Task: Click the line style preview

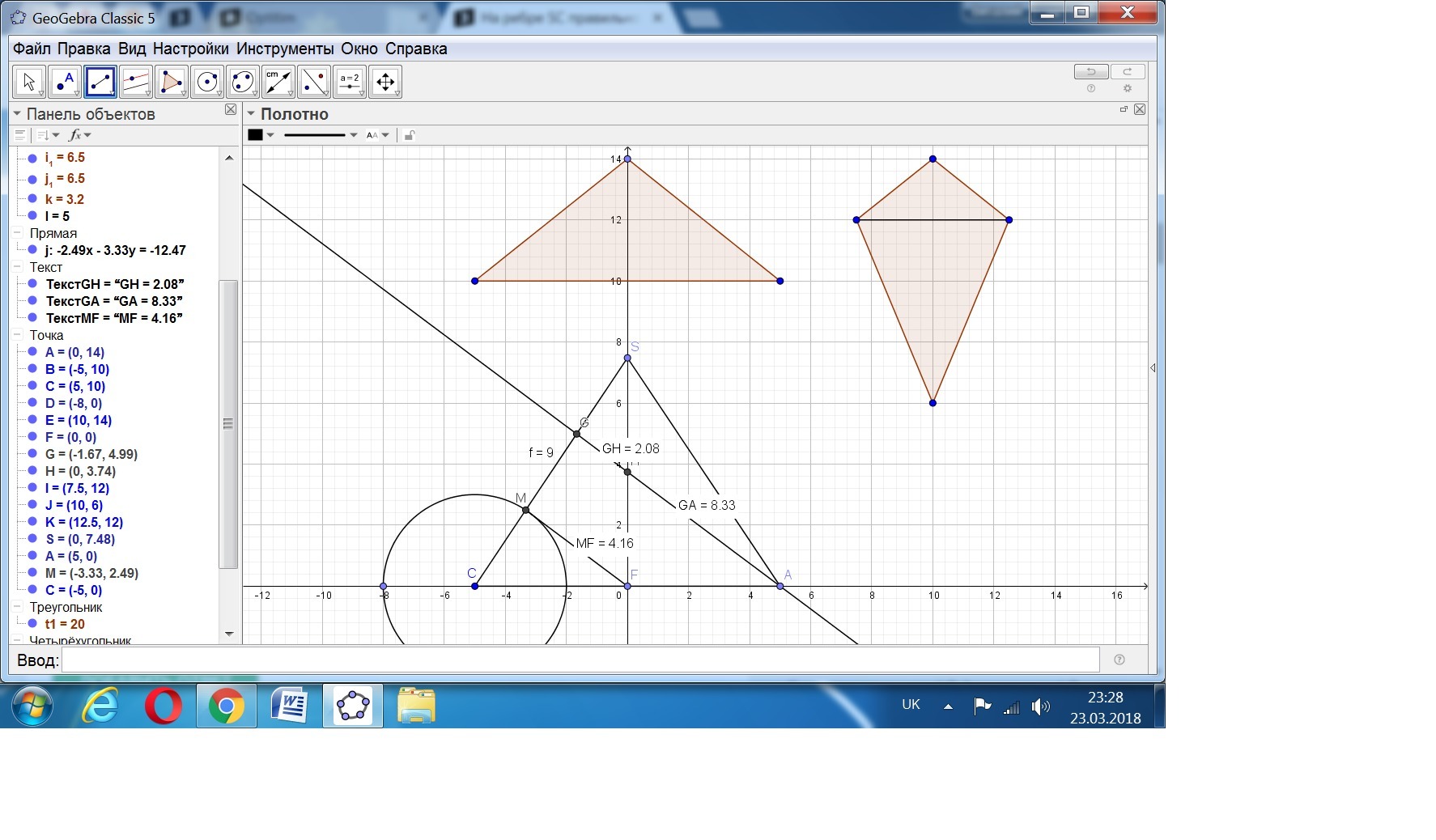Action: click(315, 135)
